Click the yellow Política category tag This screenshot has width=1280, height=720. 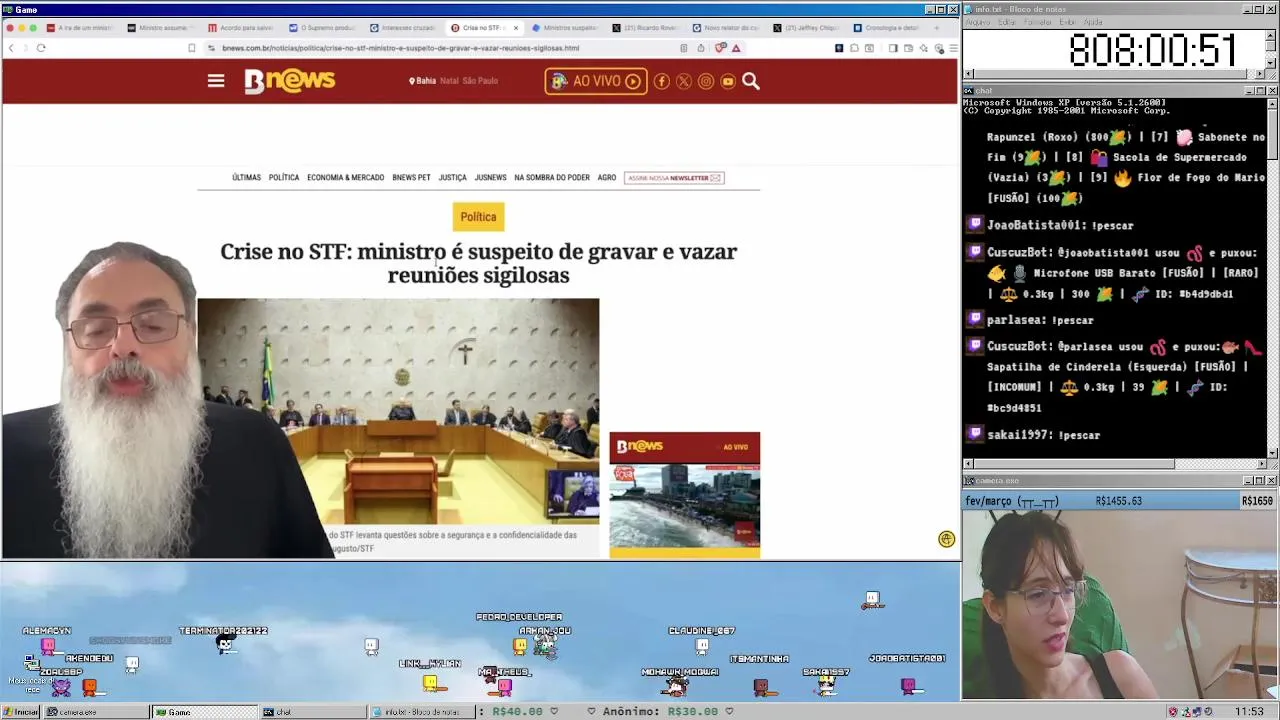tap(478, 217)
